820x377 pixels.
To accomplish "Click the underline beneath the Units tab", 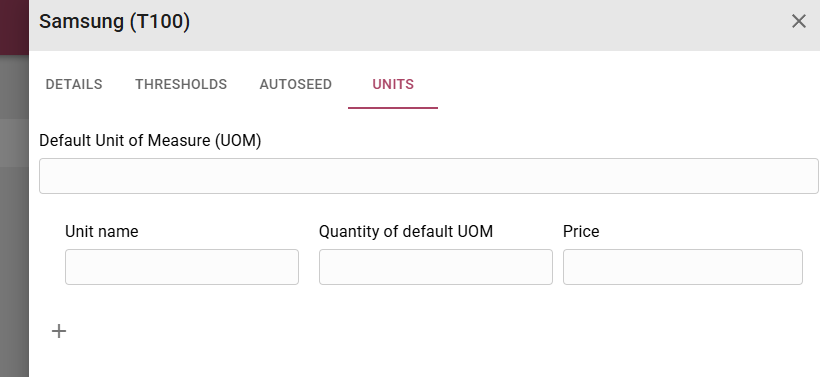I will (393, 108).
